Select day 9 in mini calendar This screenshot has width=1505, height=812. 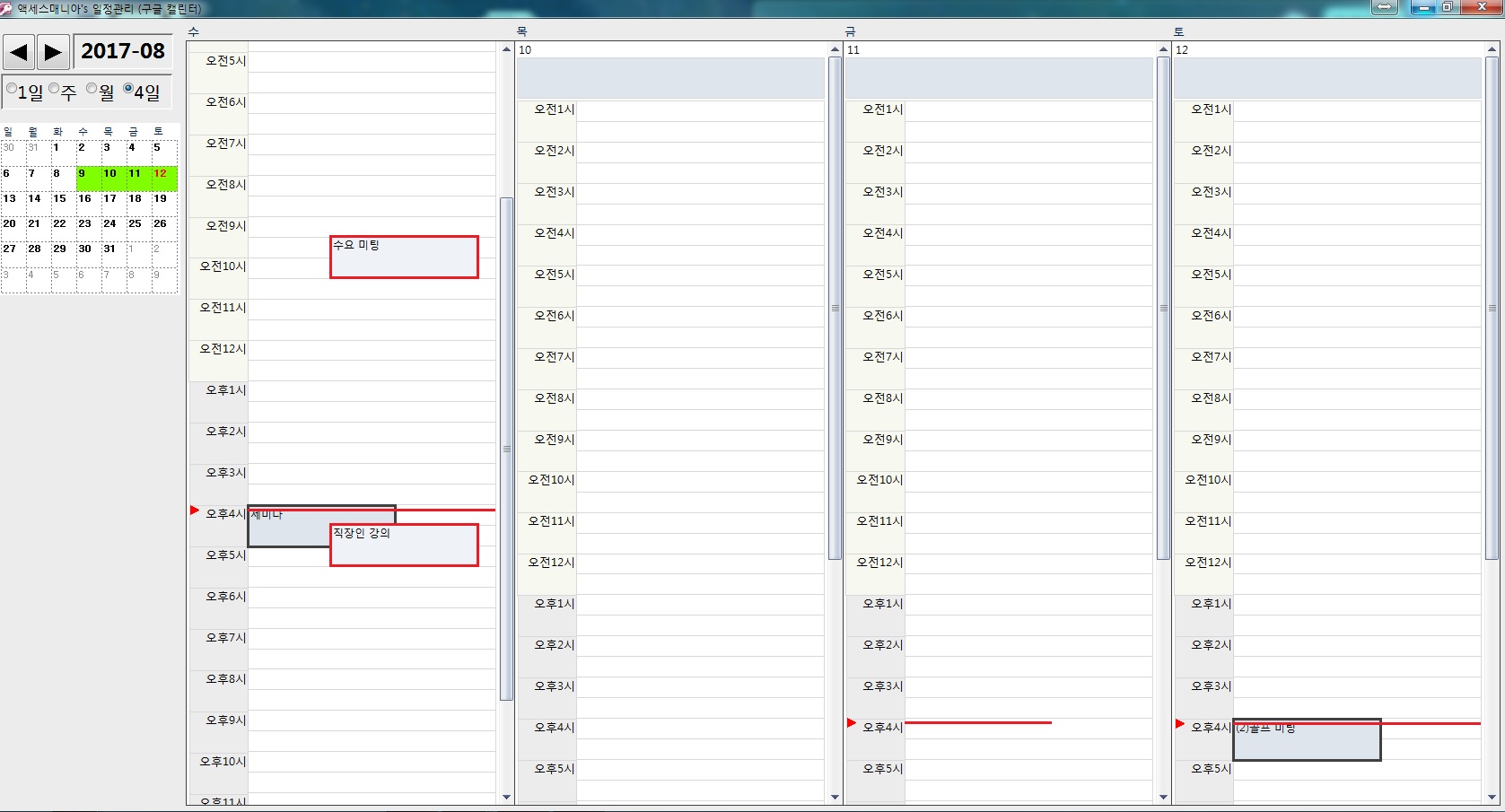pyautogui.click(x=88, y=179)
